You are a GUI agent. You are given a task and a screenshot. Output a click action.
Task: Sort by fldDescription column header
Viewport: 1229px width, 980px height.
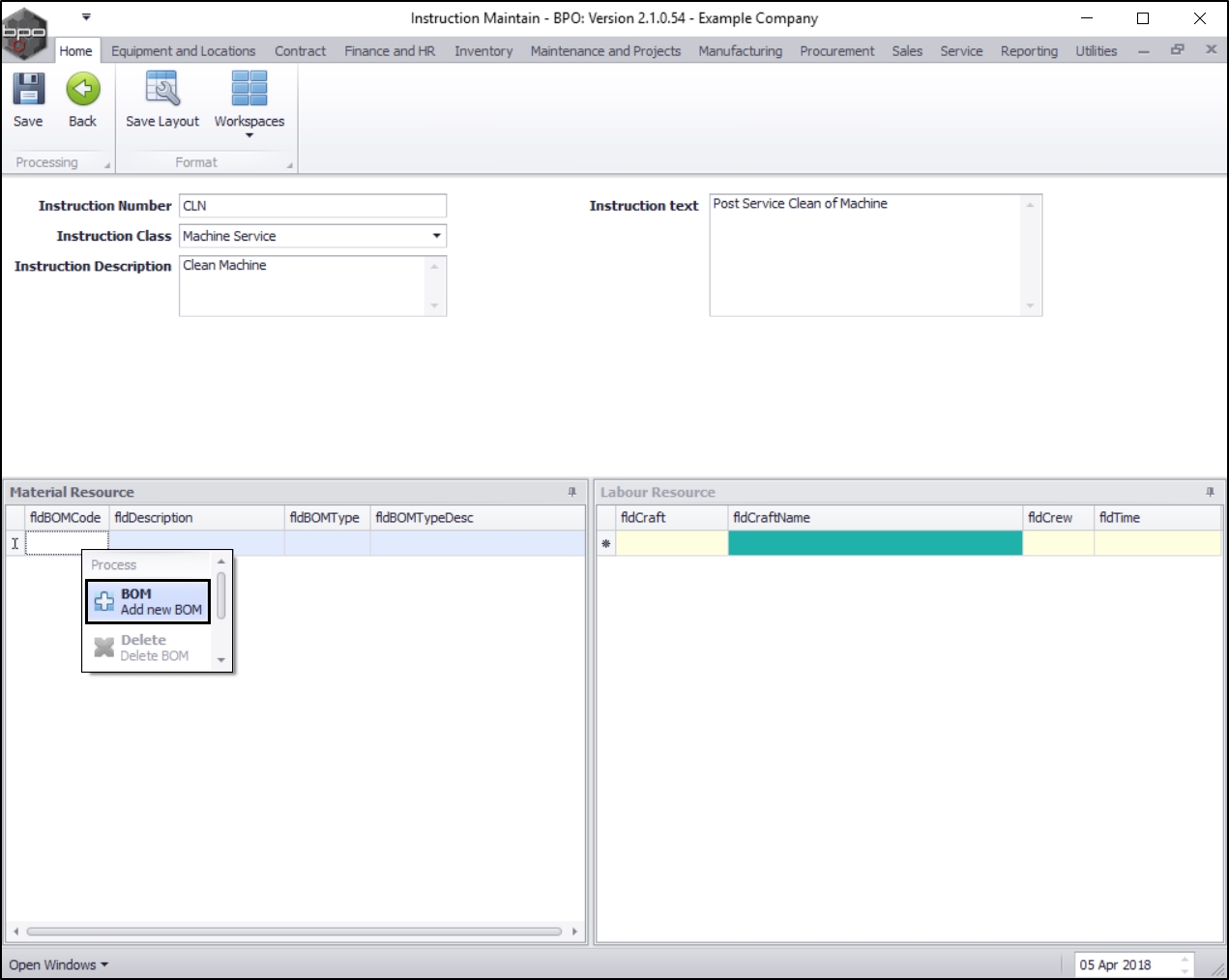[x=197, y=517]
